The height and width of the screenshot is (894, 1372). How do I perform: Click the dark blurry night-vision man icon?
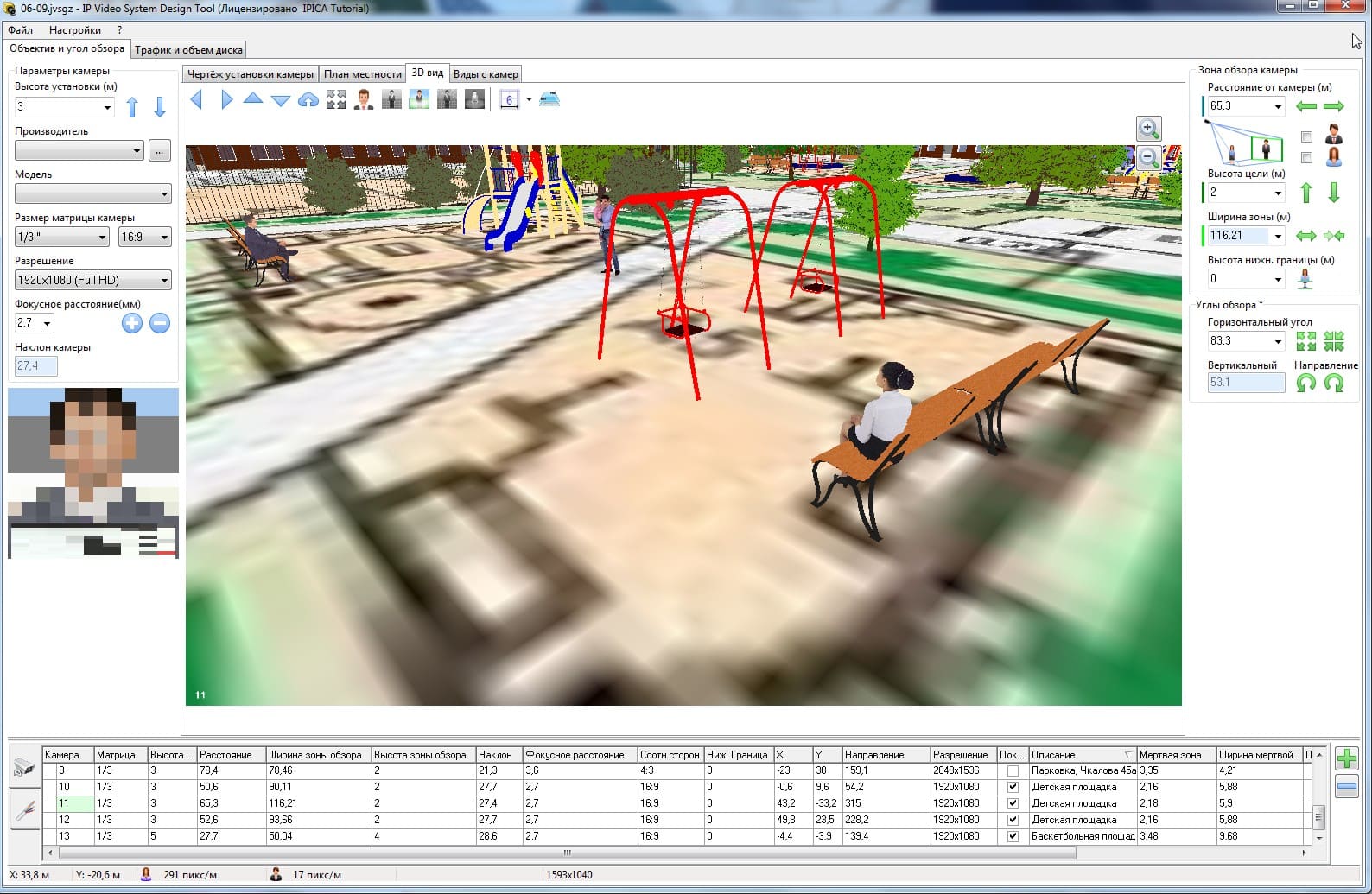pos(474,100)
